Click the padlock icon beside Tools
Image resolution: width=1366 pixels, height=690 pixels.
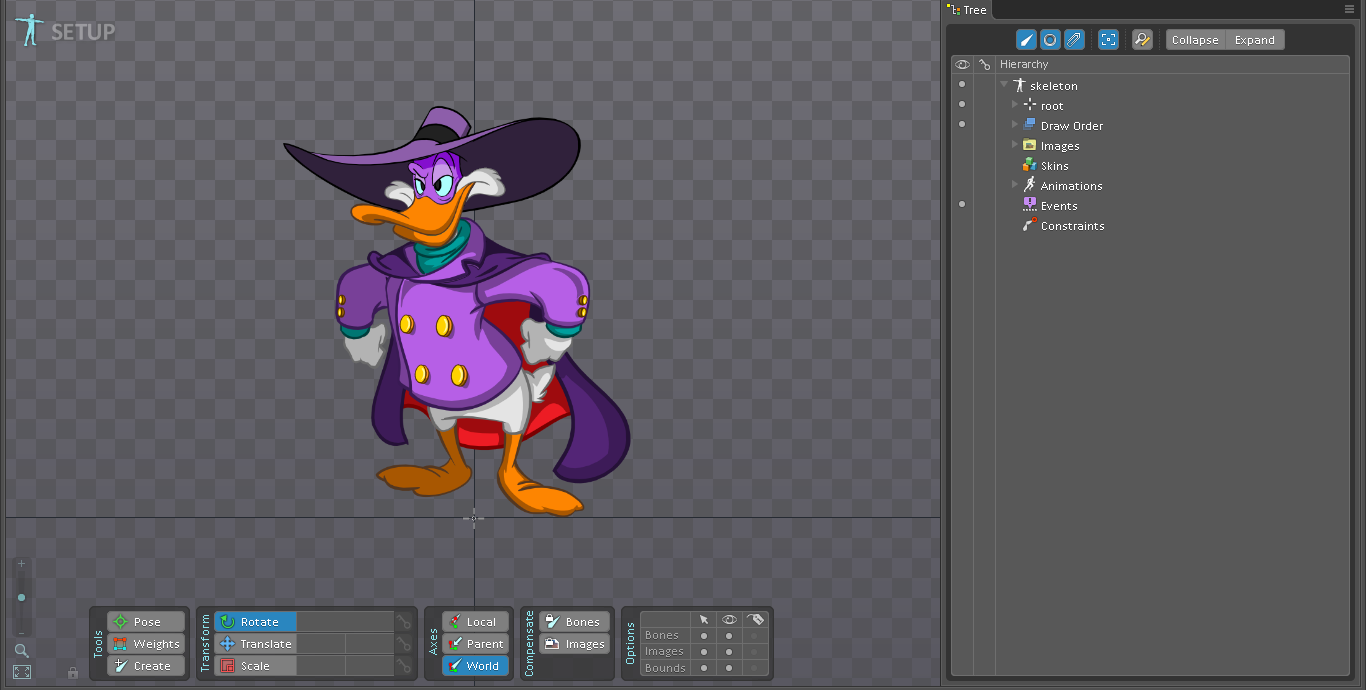click(x=73, y=673)
